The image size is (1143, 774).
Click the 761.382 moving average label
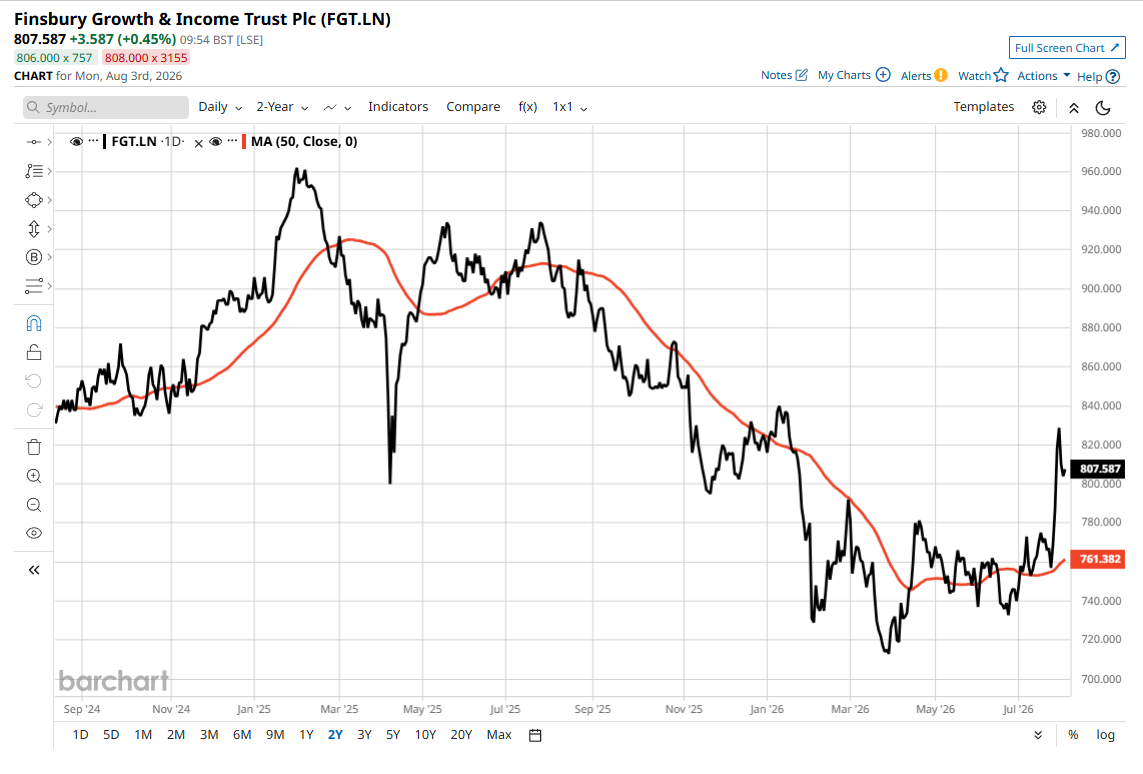[x=1100, y=559]
